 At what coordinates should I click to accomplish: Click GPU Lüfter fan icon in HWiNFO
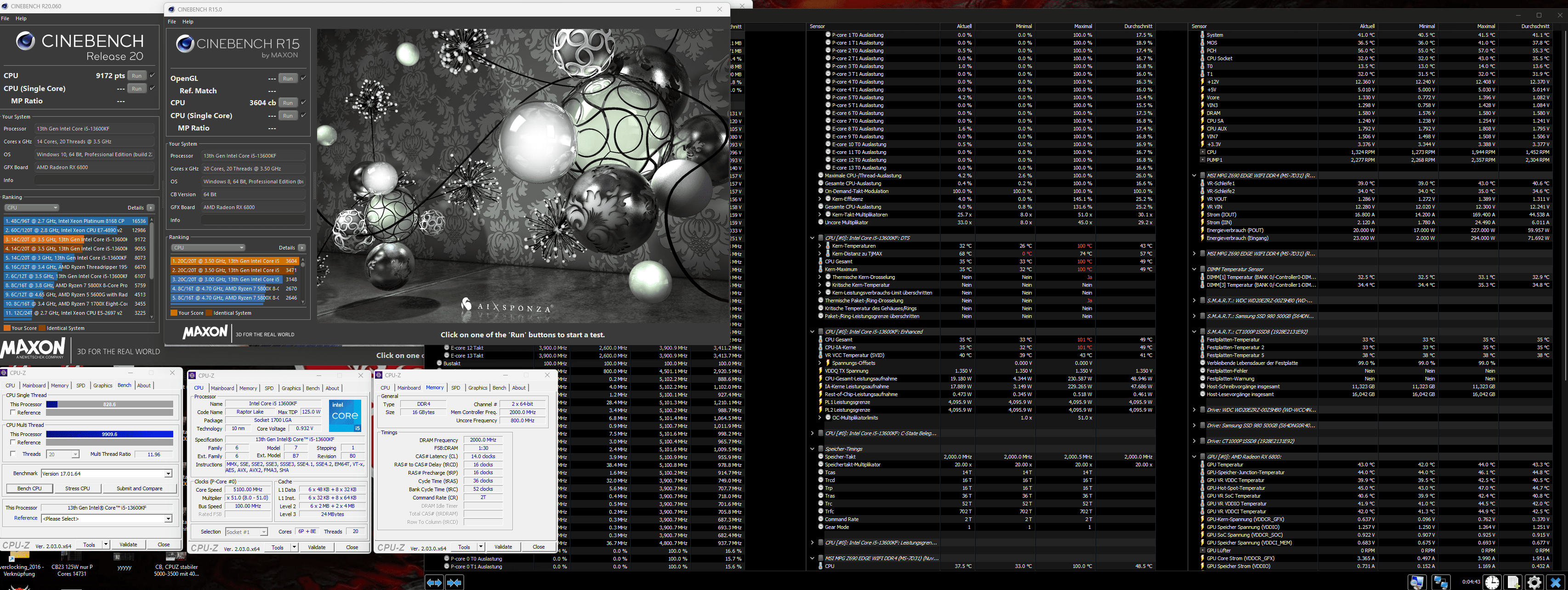1202,550
